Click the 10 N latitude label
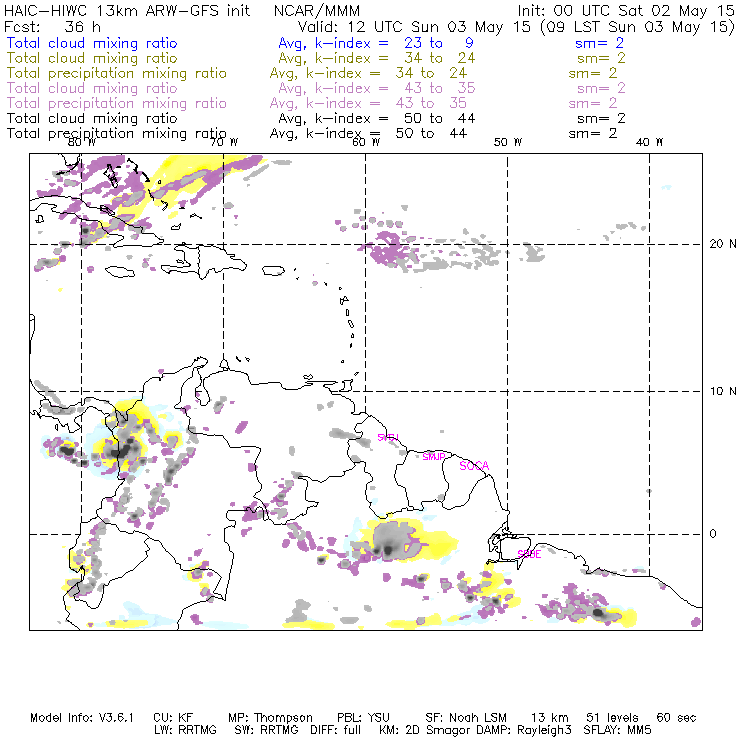 pyautogui.click(x=723, y=391)
